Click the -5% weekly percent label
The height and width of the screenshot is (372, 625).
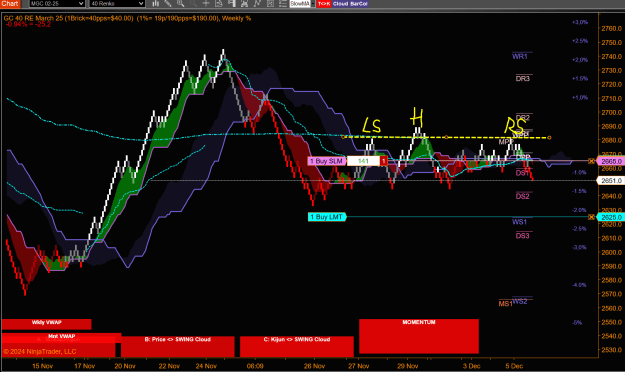[x=577, y=323]
